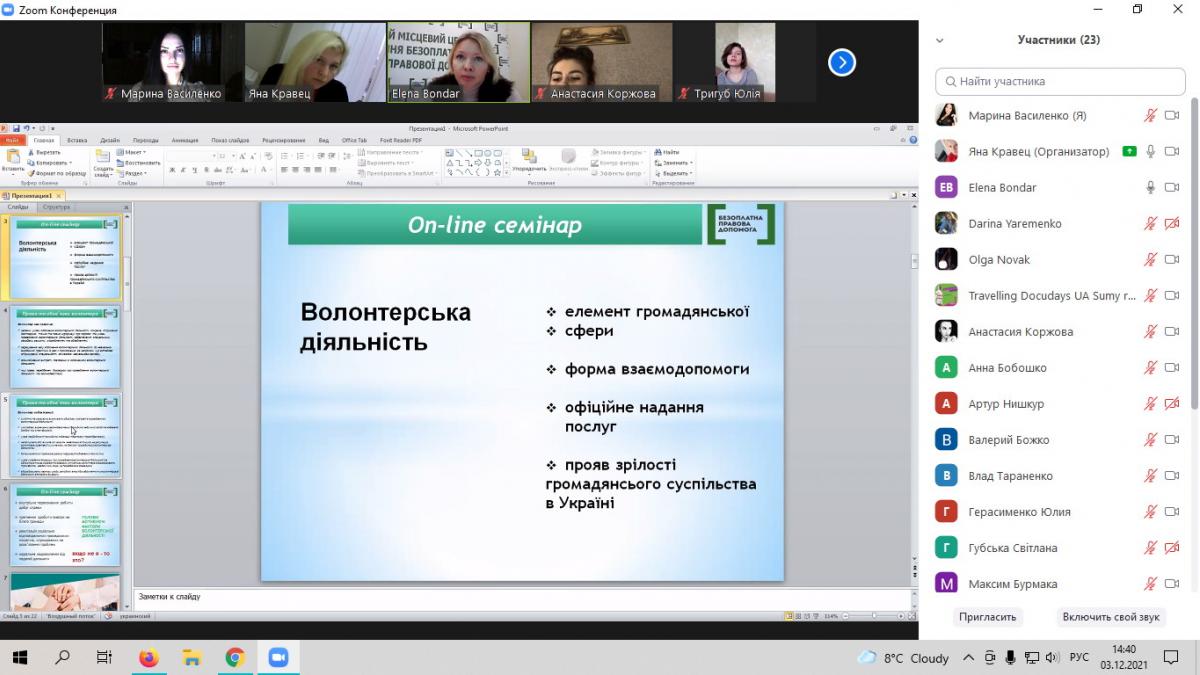Image resolution: width=1200 pixels, height=675 pixels.
Task: Click the Zoom icon in the taskbar
Action: click(278, 657)
